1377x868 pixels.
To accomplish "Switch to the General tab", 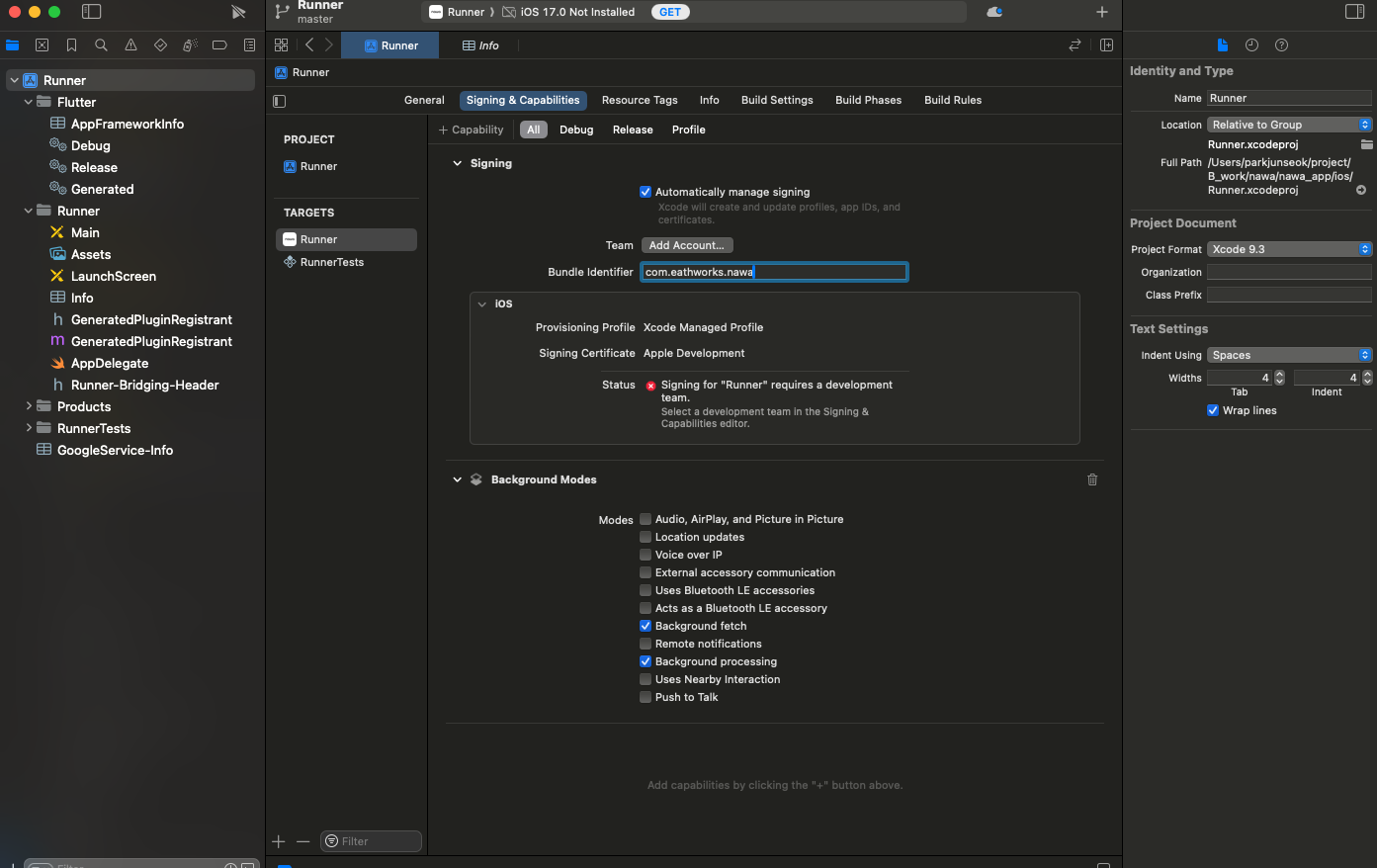I will (424, 100).
